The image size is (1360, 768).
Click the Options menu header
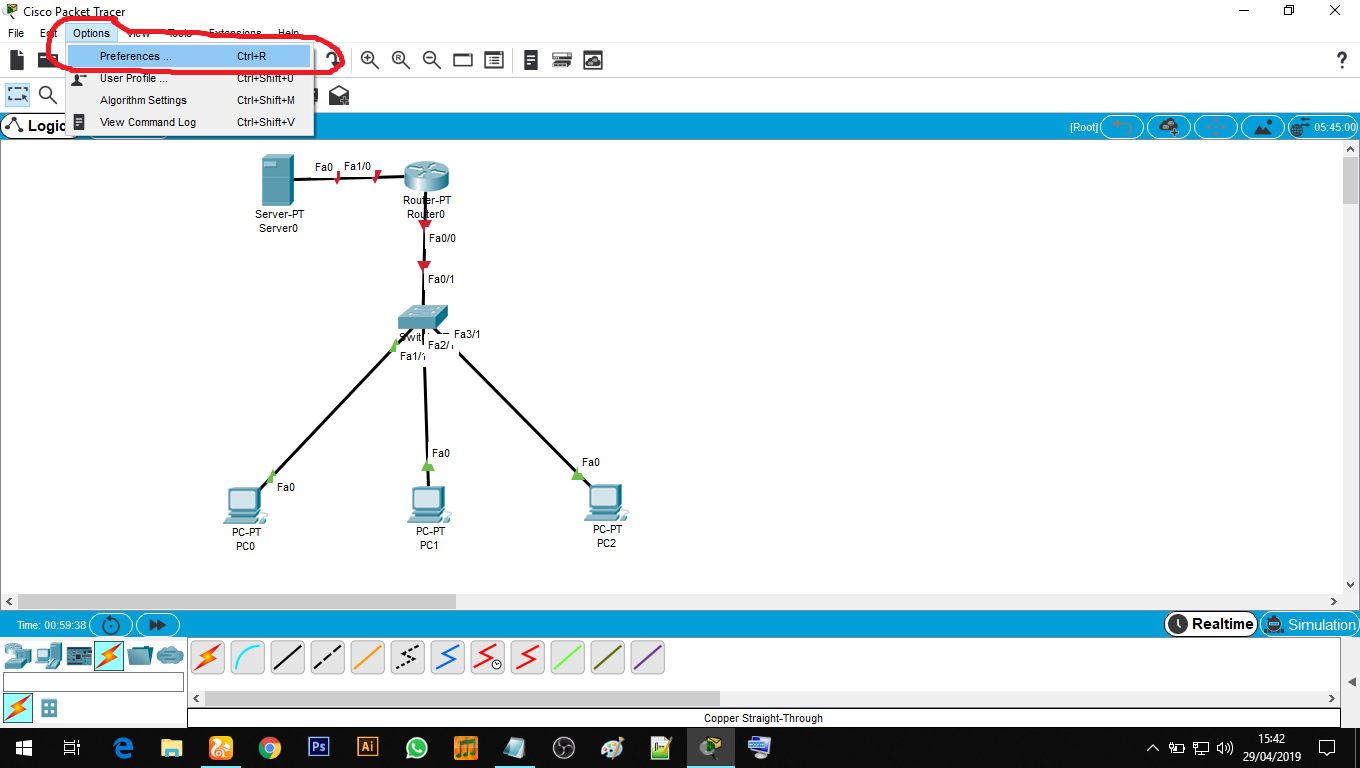[91, 33]
